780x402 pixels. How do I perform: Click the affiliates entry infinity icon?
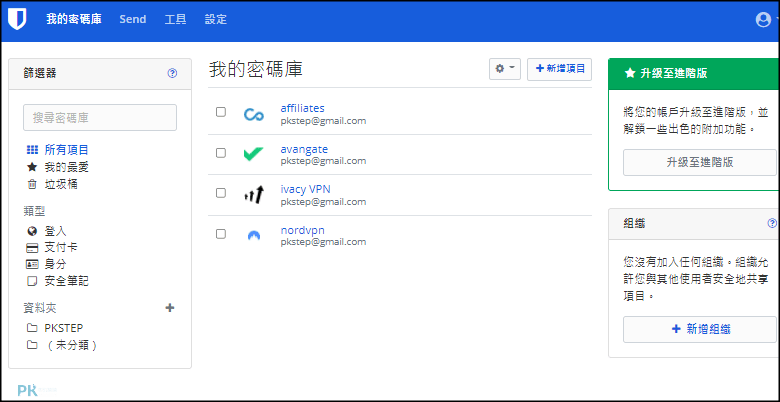(x=254, y=115)
